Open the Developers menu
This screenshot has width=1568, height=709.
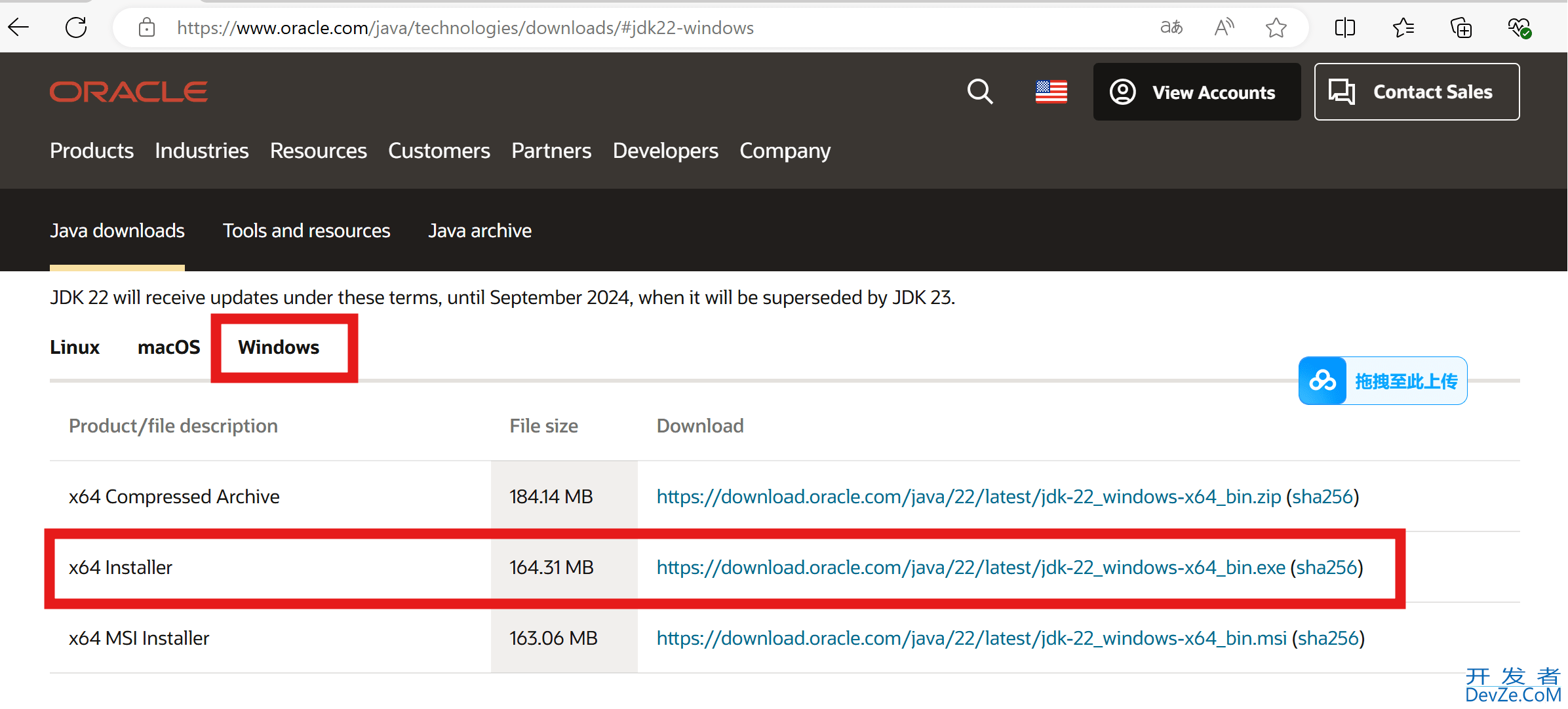coord(665,151)
